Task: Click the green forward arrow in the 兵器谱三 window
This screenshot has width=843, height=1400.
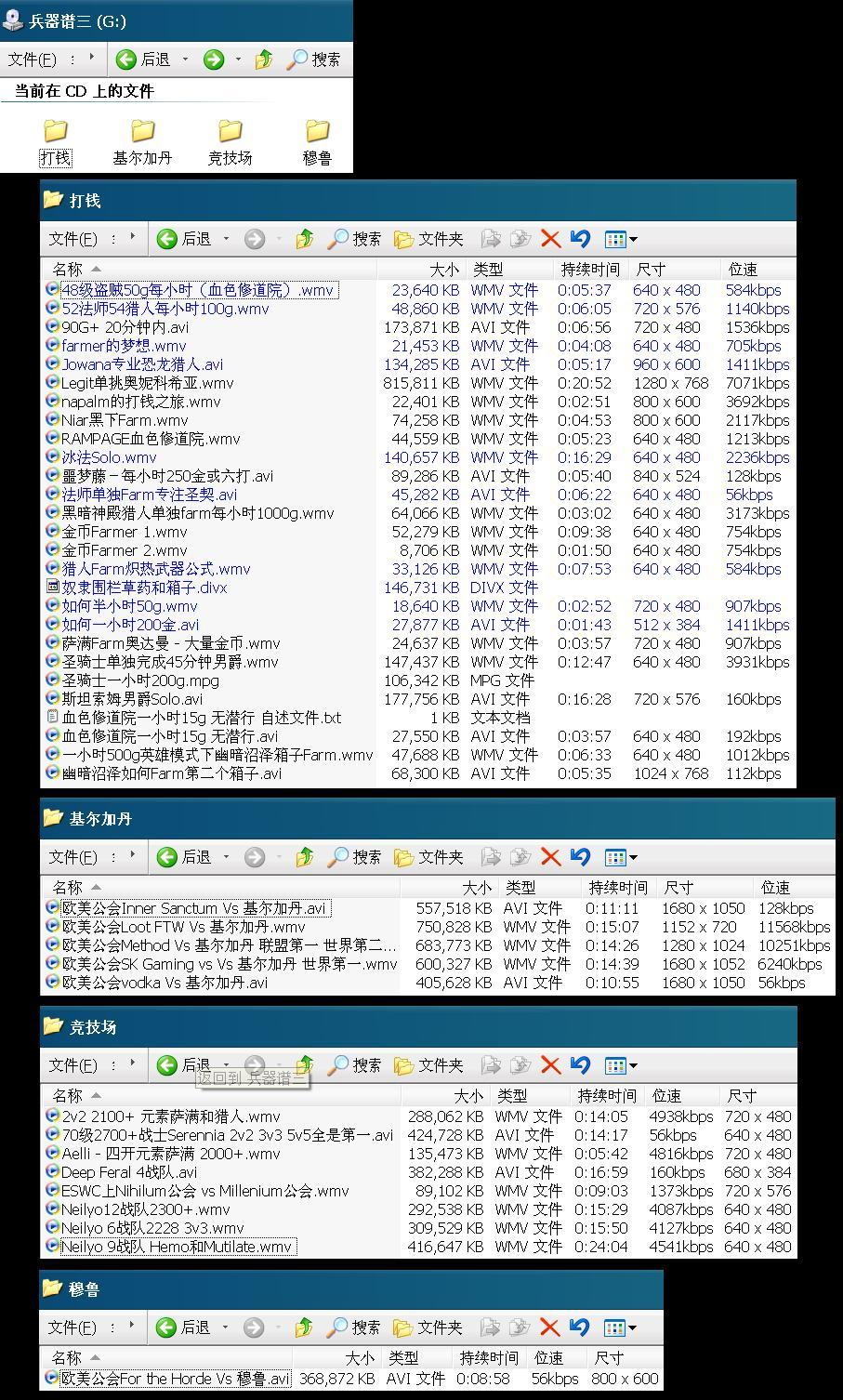Action: click(214, 59)
